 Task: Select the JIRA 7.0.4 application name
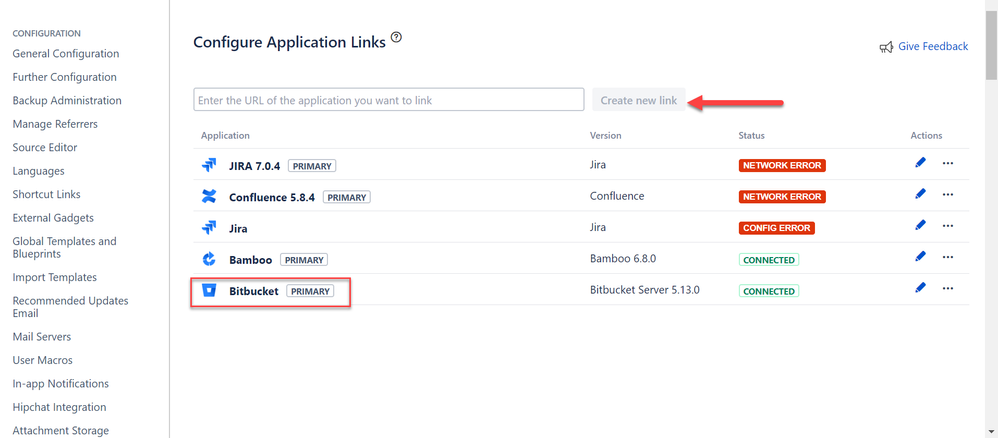pos(256,166)
